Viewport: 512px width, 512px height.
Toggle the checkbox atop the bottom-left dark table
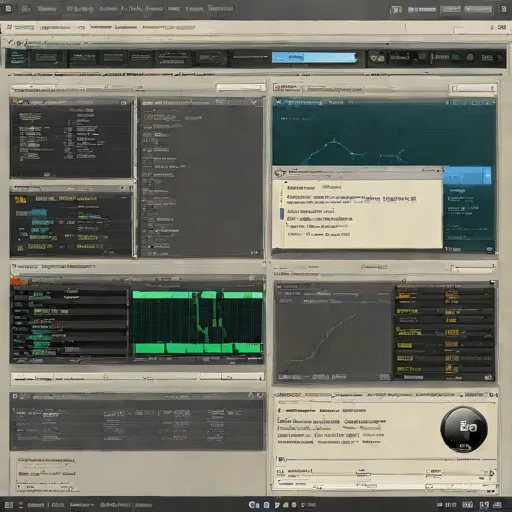coord(15,396)
